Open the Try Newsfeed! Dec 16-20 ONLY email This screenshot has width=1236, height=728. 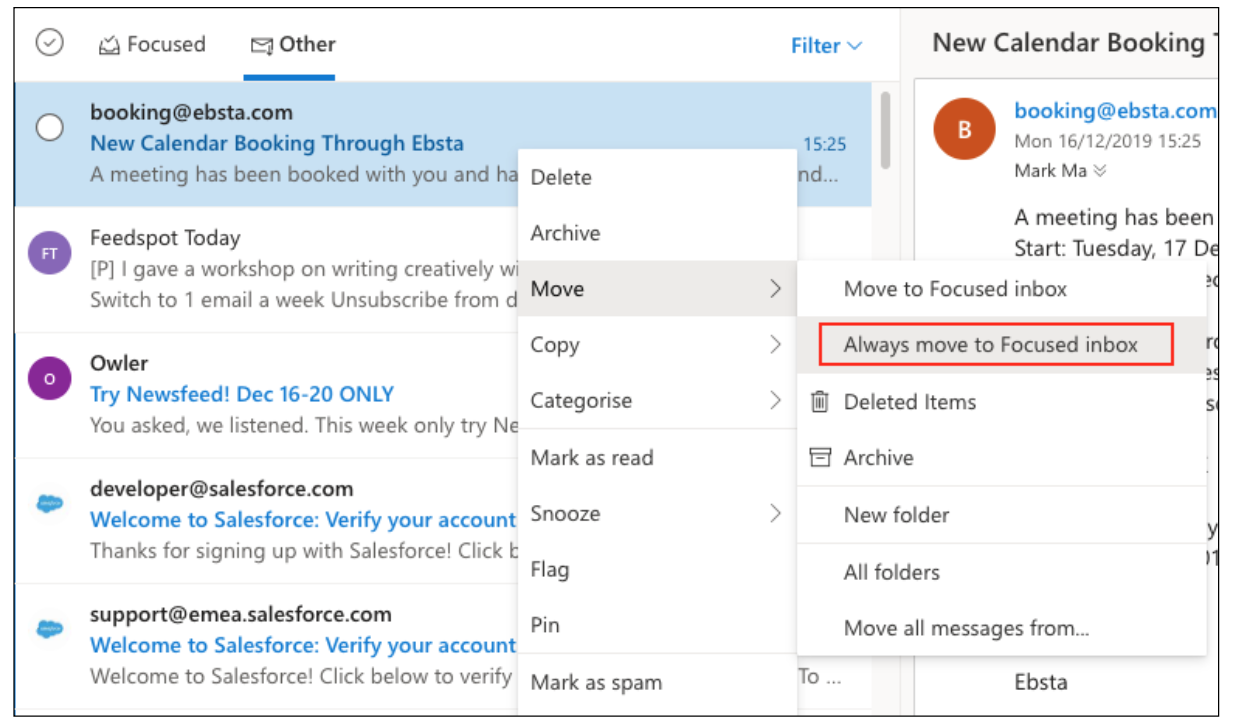click(242, 394)
